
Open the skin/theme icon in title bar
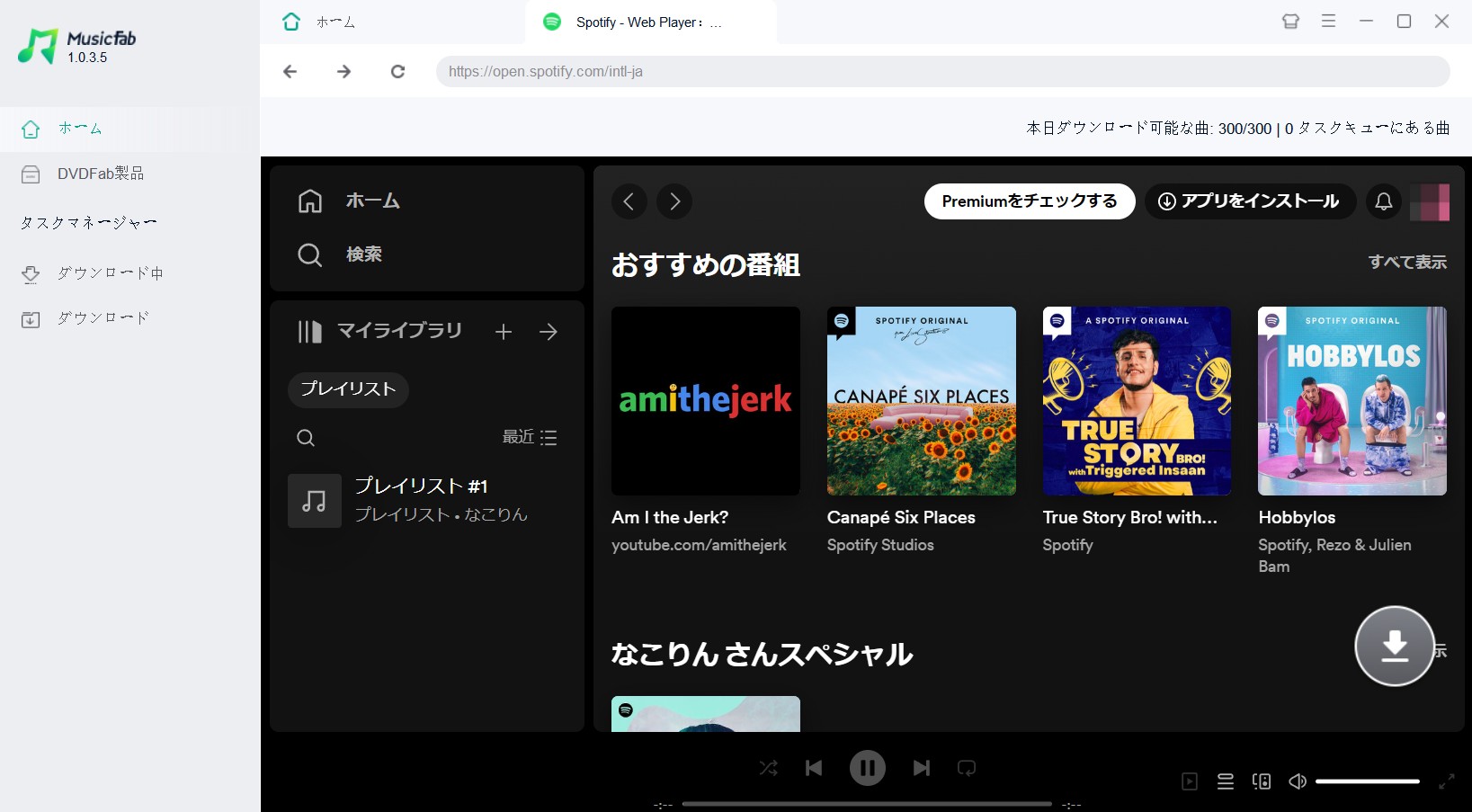click(x=1290, y=22)
